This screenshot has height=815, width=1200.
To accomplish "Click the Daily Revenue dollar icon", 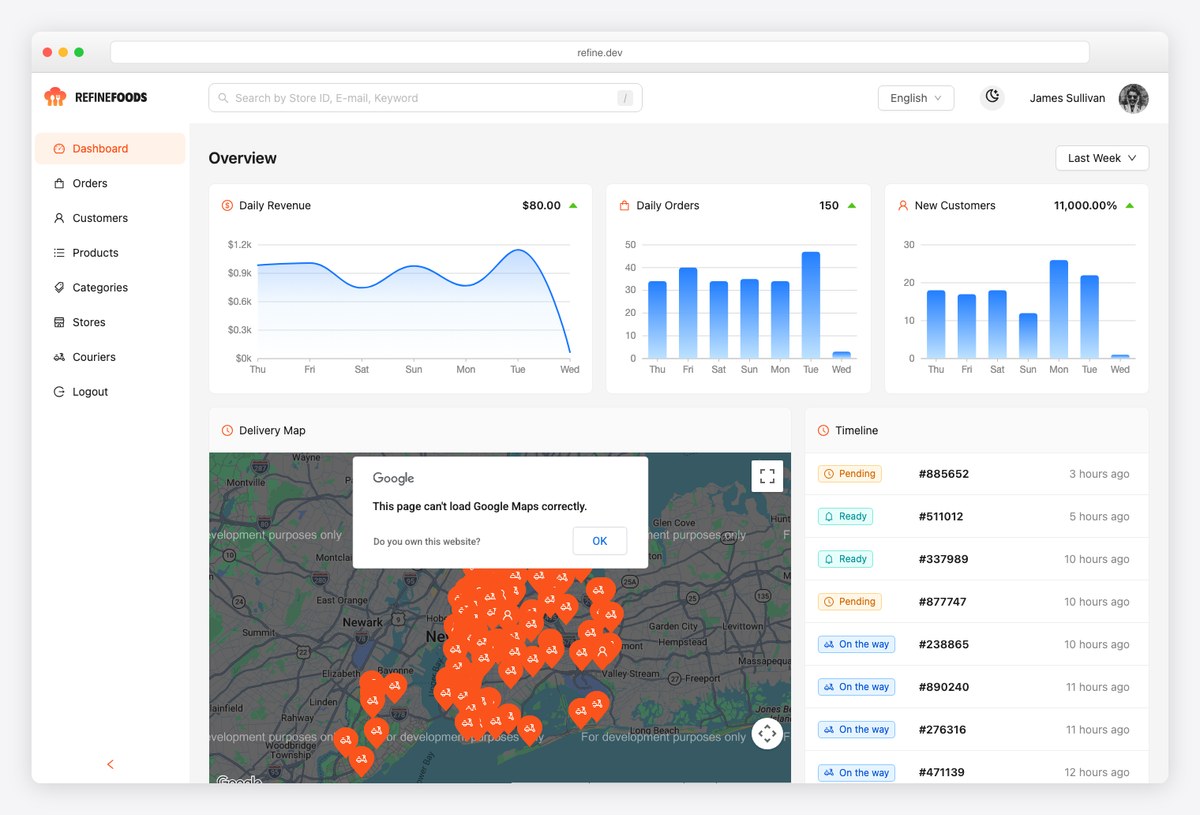I will [227, 206].
